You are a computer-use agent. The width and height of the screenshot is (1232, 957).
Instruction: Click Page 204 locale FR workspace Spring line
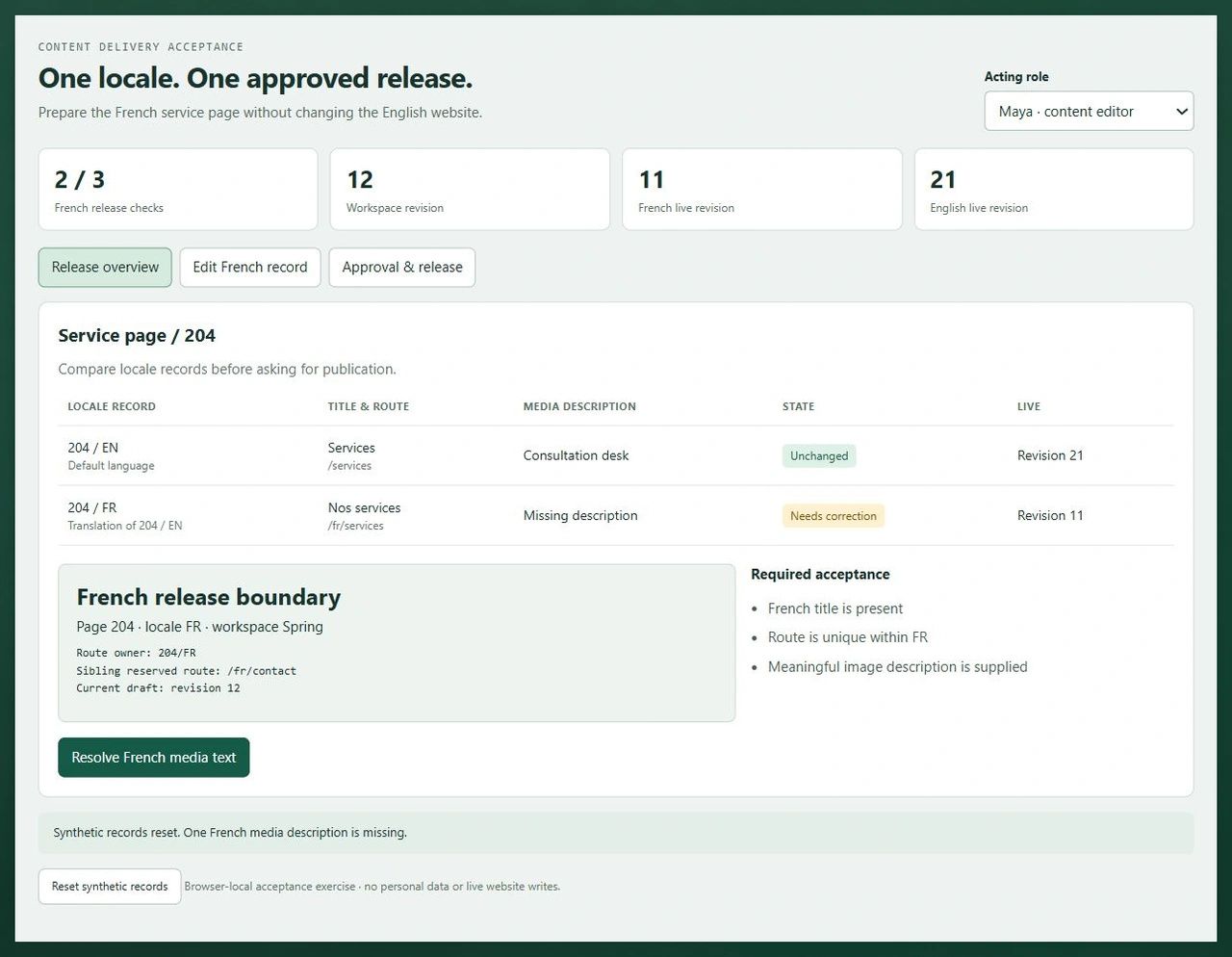pos(200,627)
